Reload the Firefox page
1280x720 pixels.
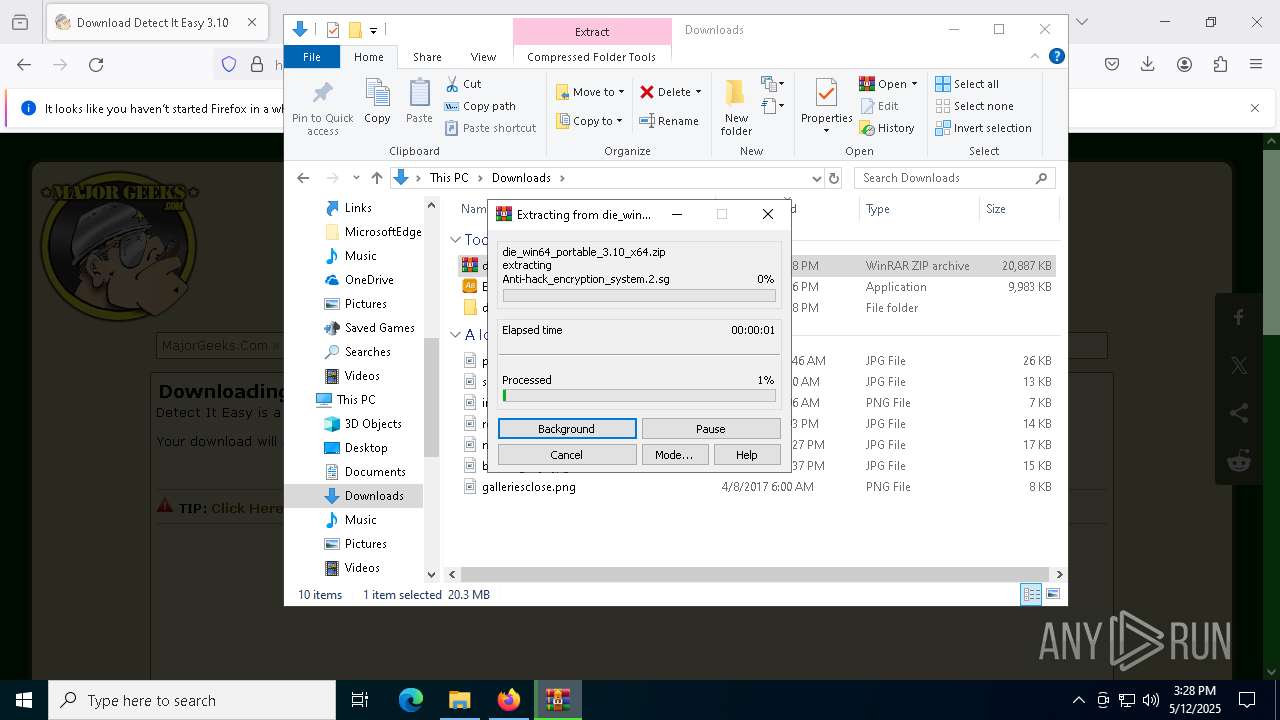[96, 65]
